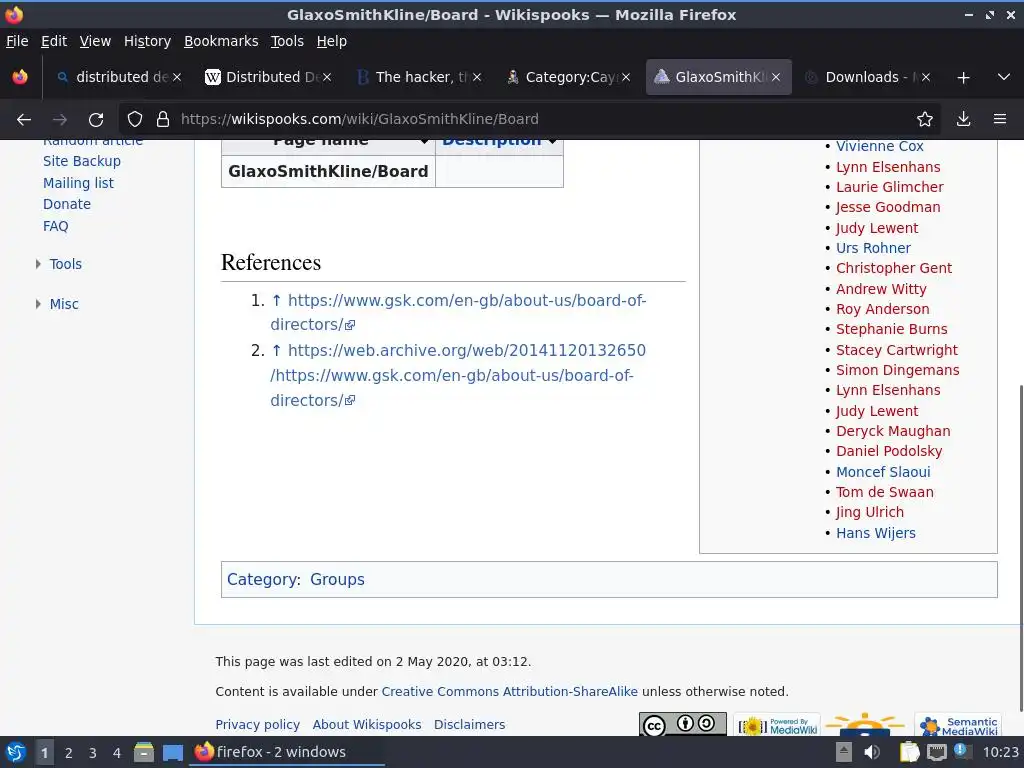Open the Firefox hamburger menu

(999, 120)
